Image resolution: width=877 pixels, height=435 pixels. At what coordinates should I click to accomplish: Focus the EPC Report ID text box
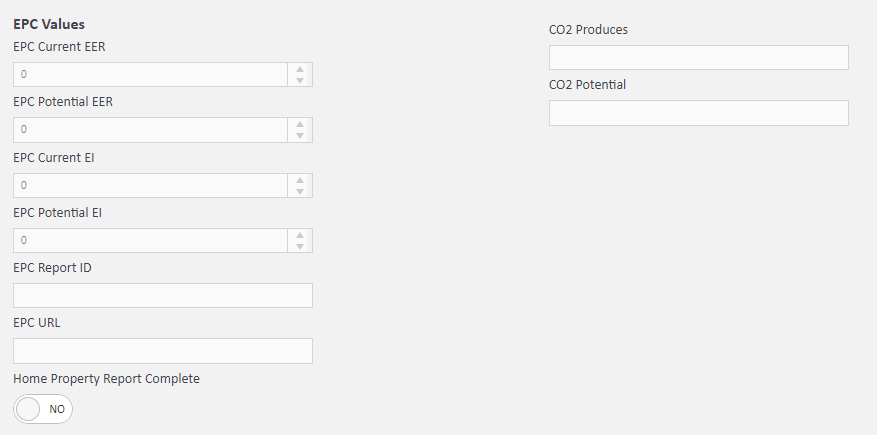(163, 296)
